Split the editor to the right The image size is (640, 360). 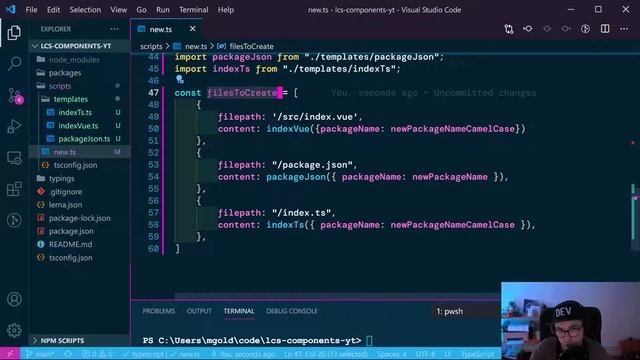605,29
